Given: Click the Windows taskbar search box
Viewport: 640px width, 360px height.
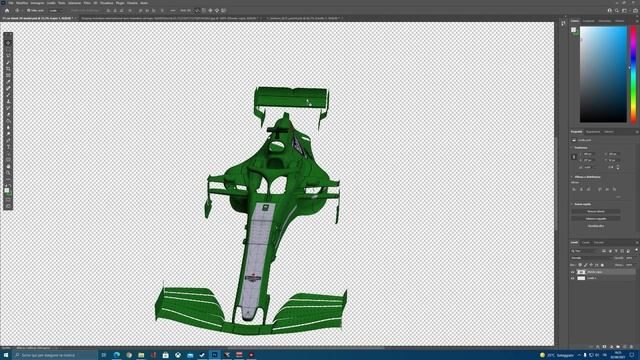Looking at the screenshot, I should 55,355.
